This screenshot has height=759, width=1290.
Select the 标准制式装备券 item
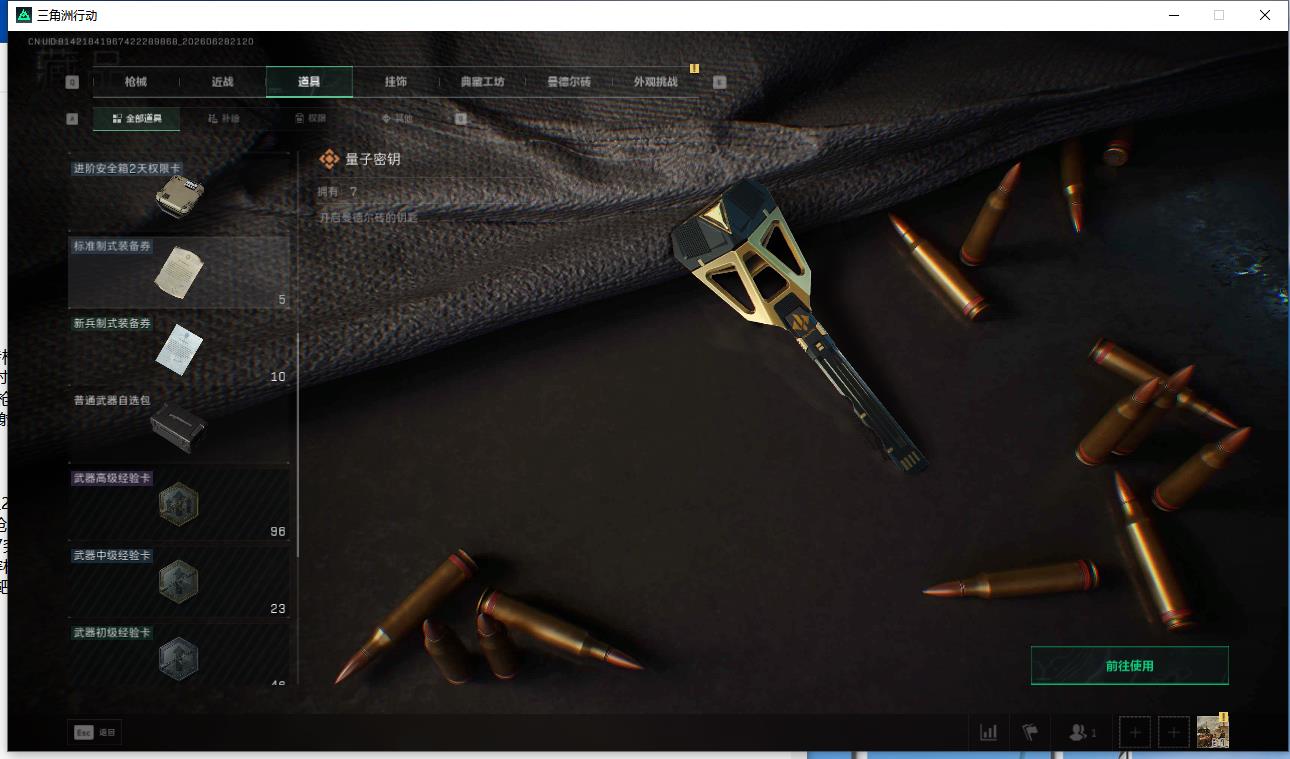[179, 272]
